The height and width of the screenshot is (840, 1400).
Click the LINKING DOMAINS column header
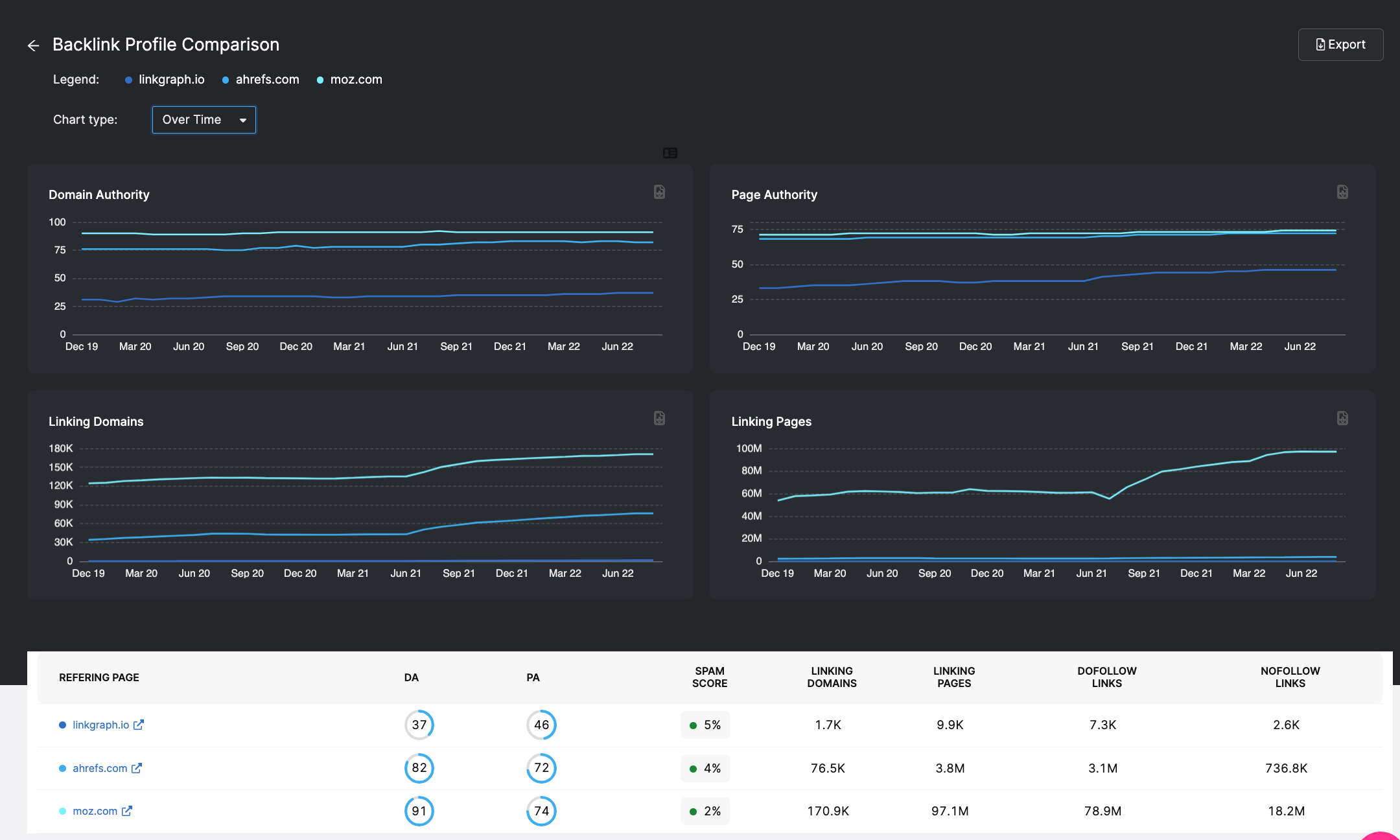(832, 677)
